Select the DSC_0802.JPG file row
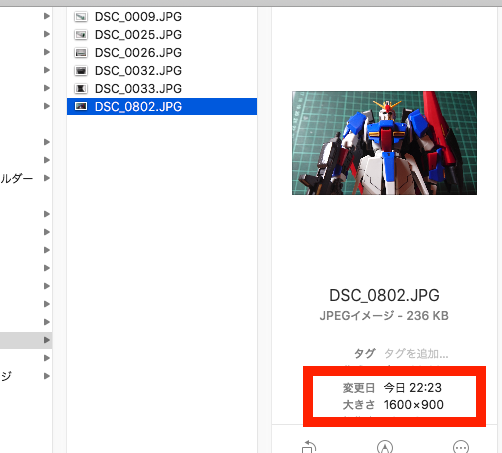The width and height of the screenshot is (502, 453). (162, 107)
